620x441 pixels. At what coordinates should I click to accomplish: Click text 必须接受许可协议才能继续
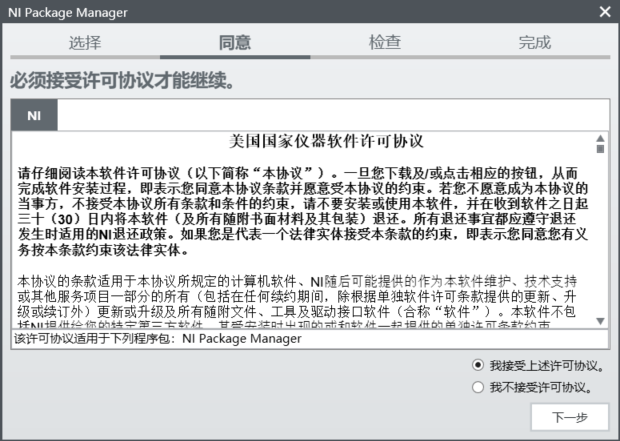tap(122, 80)
